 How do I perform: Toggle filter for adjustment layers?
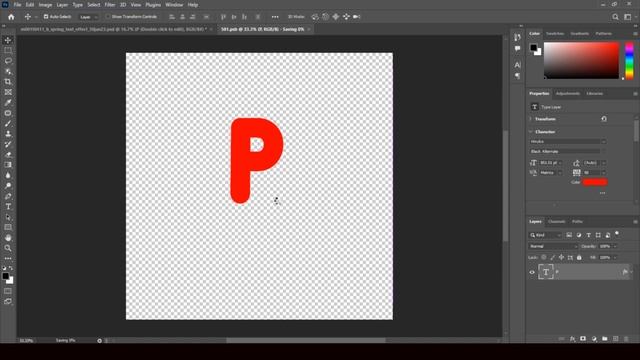pyautogui.click(x=579, y=235)
